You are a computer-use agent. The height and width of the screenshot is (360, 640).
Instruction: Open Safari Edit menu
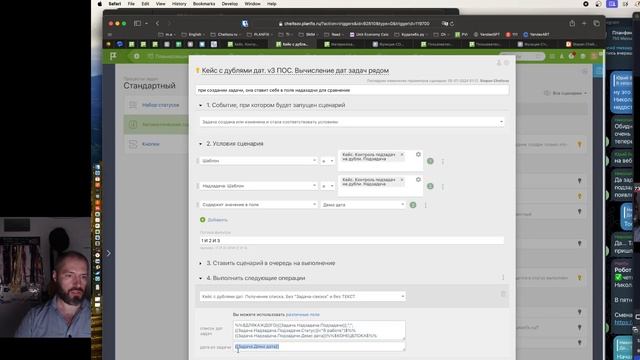click(145, 4)
